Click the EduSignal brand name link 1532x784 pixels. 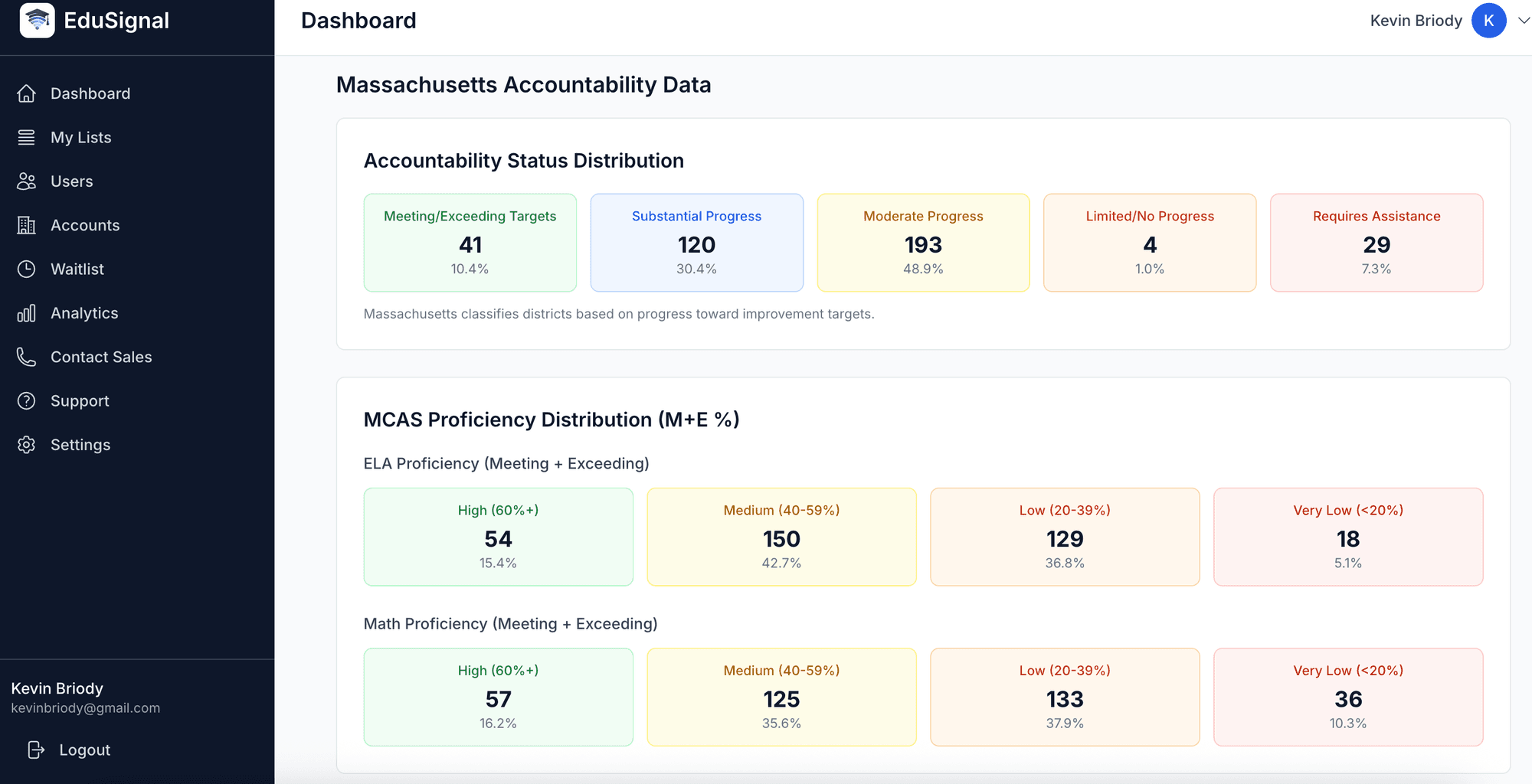(116, 21)
